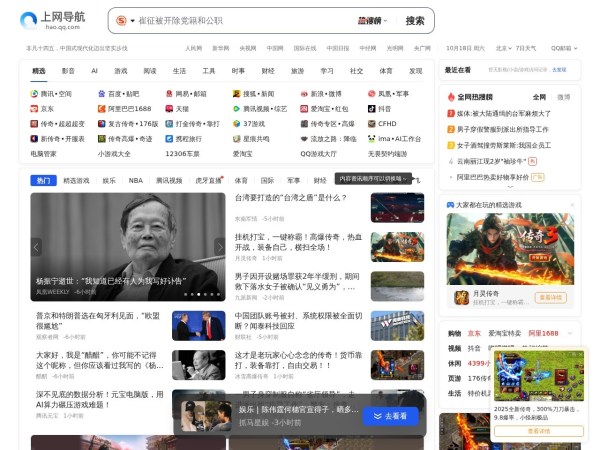This screenshot has width=600, height=450.
Task: Go to next slide in news carousel
Action: (x=220, y=247)
